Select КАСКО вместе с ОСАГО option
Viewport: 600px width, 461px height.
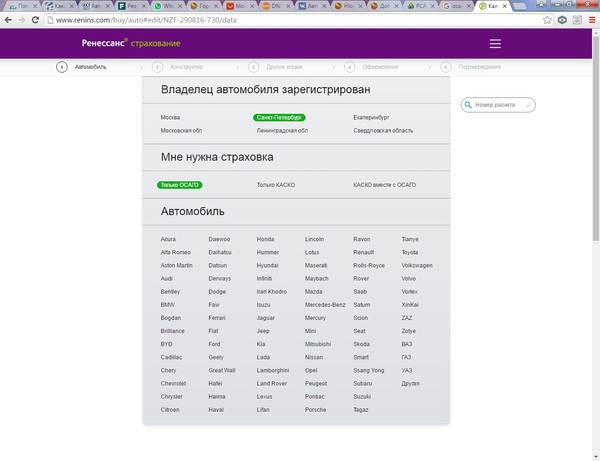(x=384, y=185)
